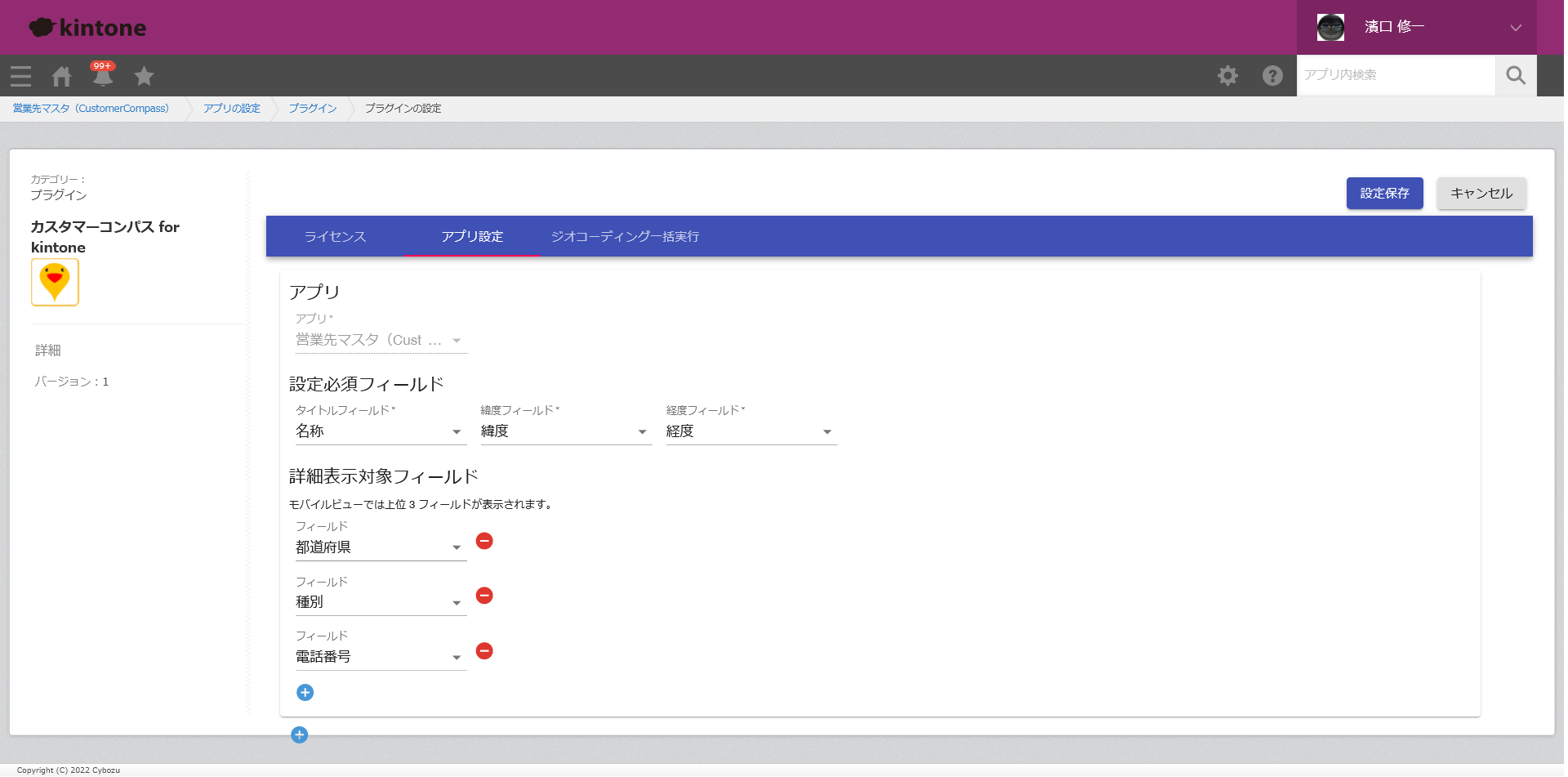Open notifications bell with 99+ badge
Screen dimensions: 1568x777
tap(103, 74)
